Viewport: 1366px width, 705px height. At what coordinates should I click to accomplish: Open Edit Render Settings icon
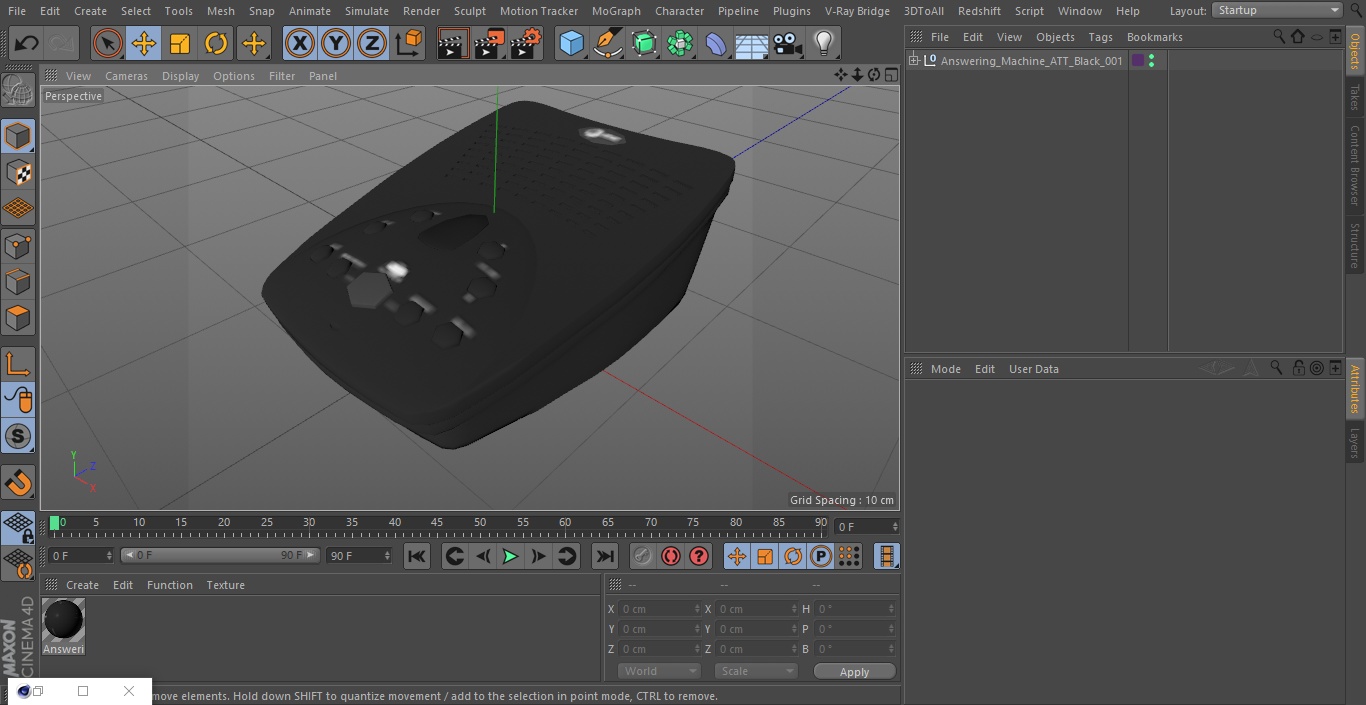[x=526, y=43]
